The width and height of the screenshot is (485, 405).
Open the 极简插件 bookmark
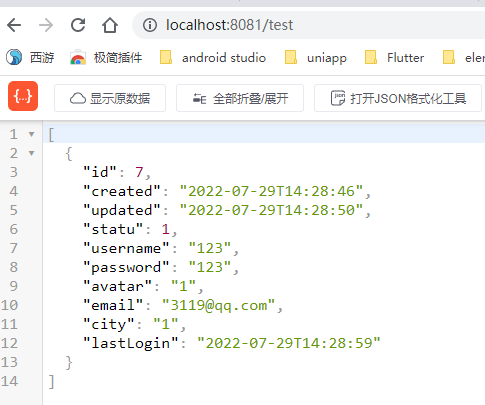click(106, 58)
